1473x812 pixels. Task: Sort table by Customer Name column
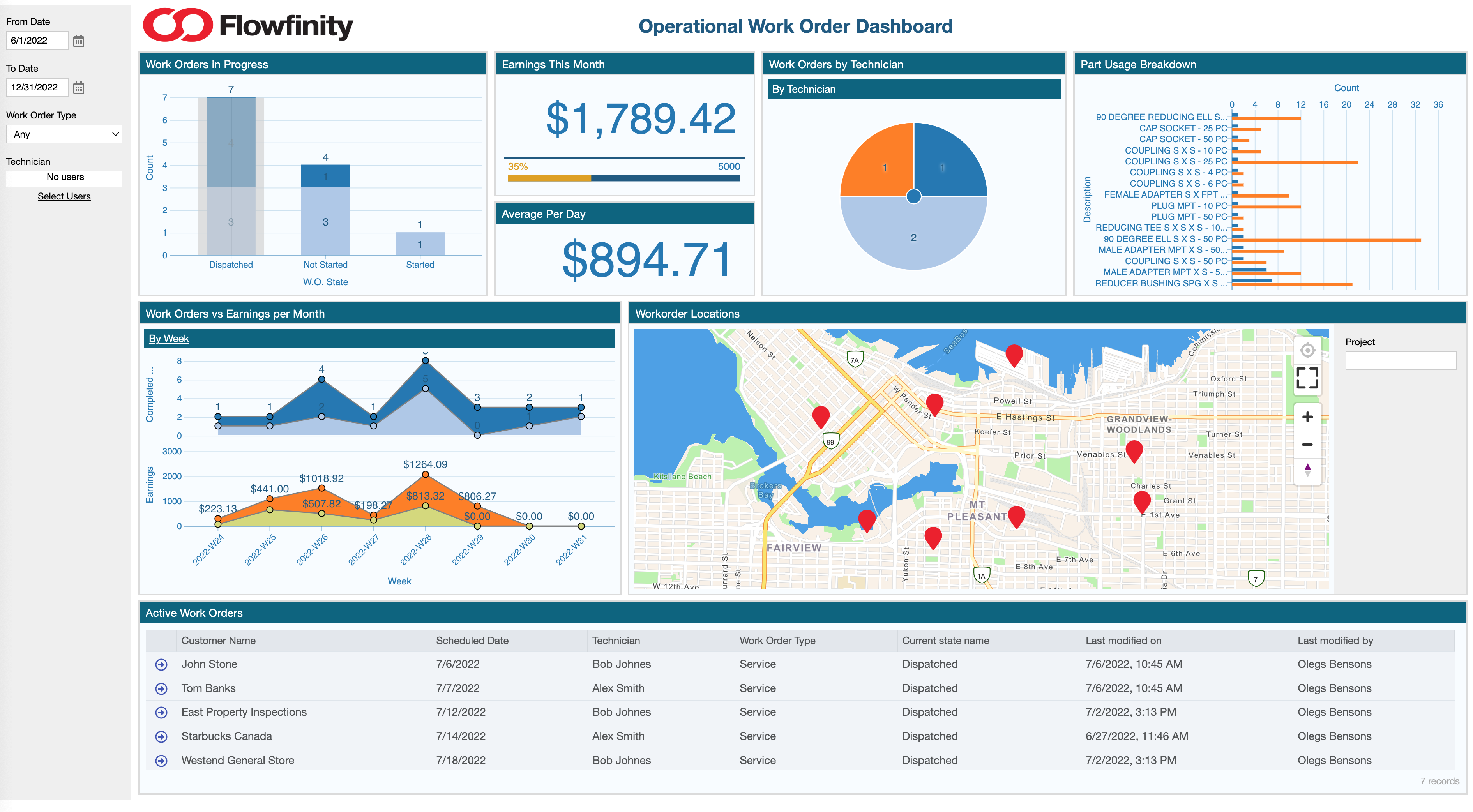coord(219,641)
